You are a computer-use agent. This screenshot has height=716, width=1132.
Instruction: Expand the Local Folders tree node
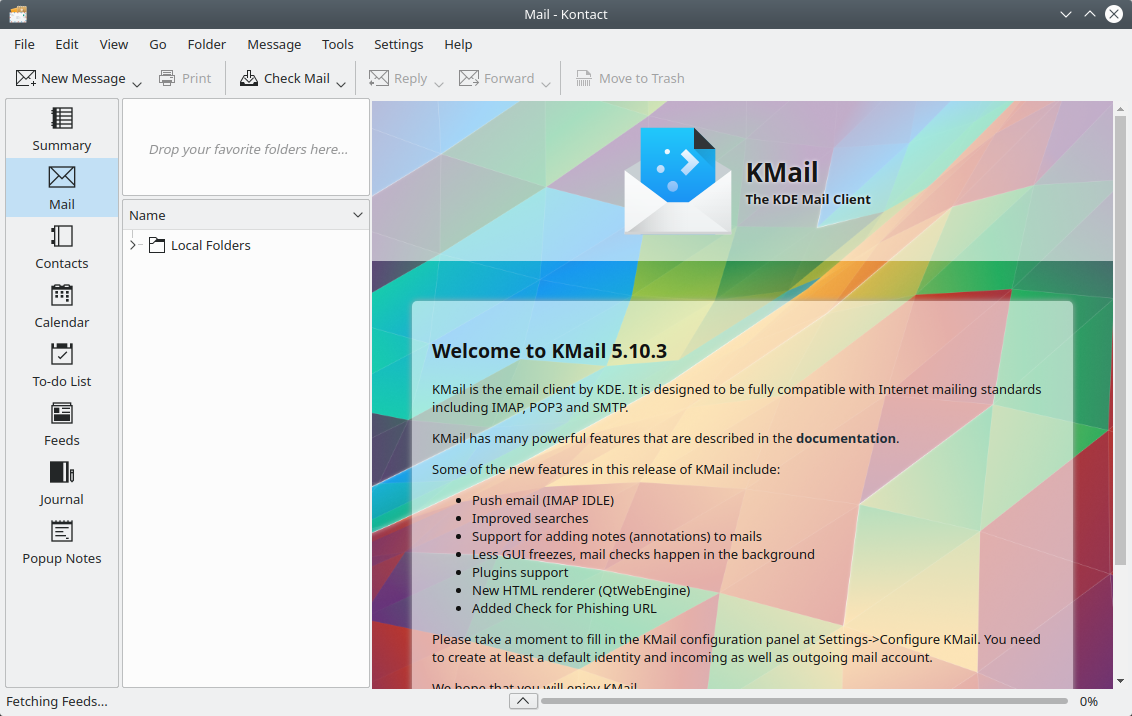point(134,245)
